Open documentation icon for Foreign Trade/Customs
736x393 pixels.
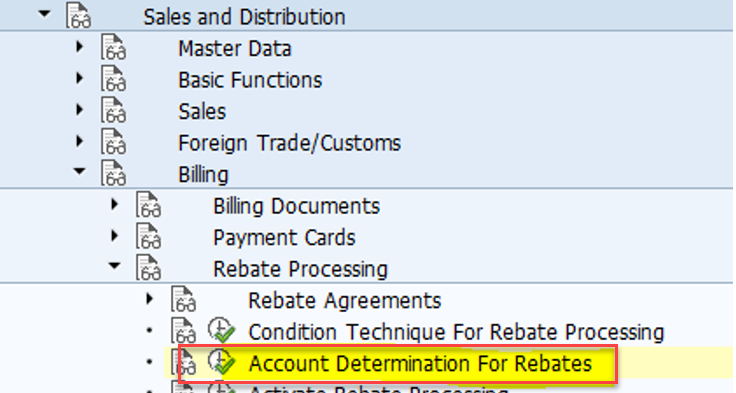tap(113, 141)
